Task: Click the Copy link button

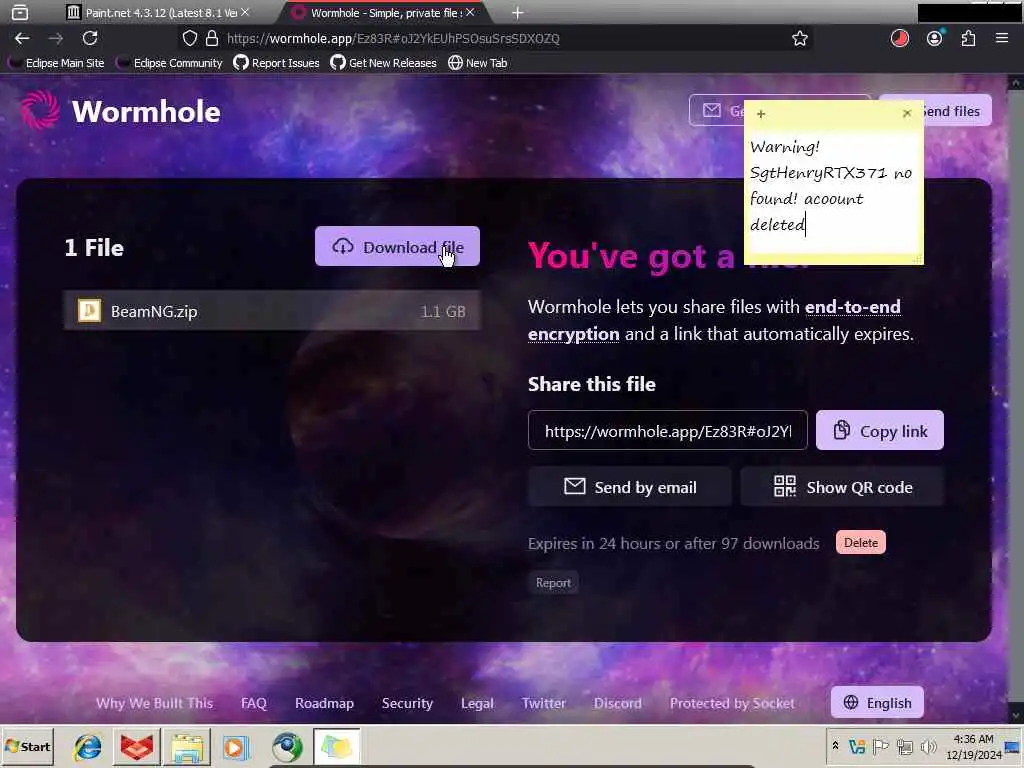Action: point(880,430)
